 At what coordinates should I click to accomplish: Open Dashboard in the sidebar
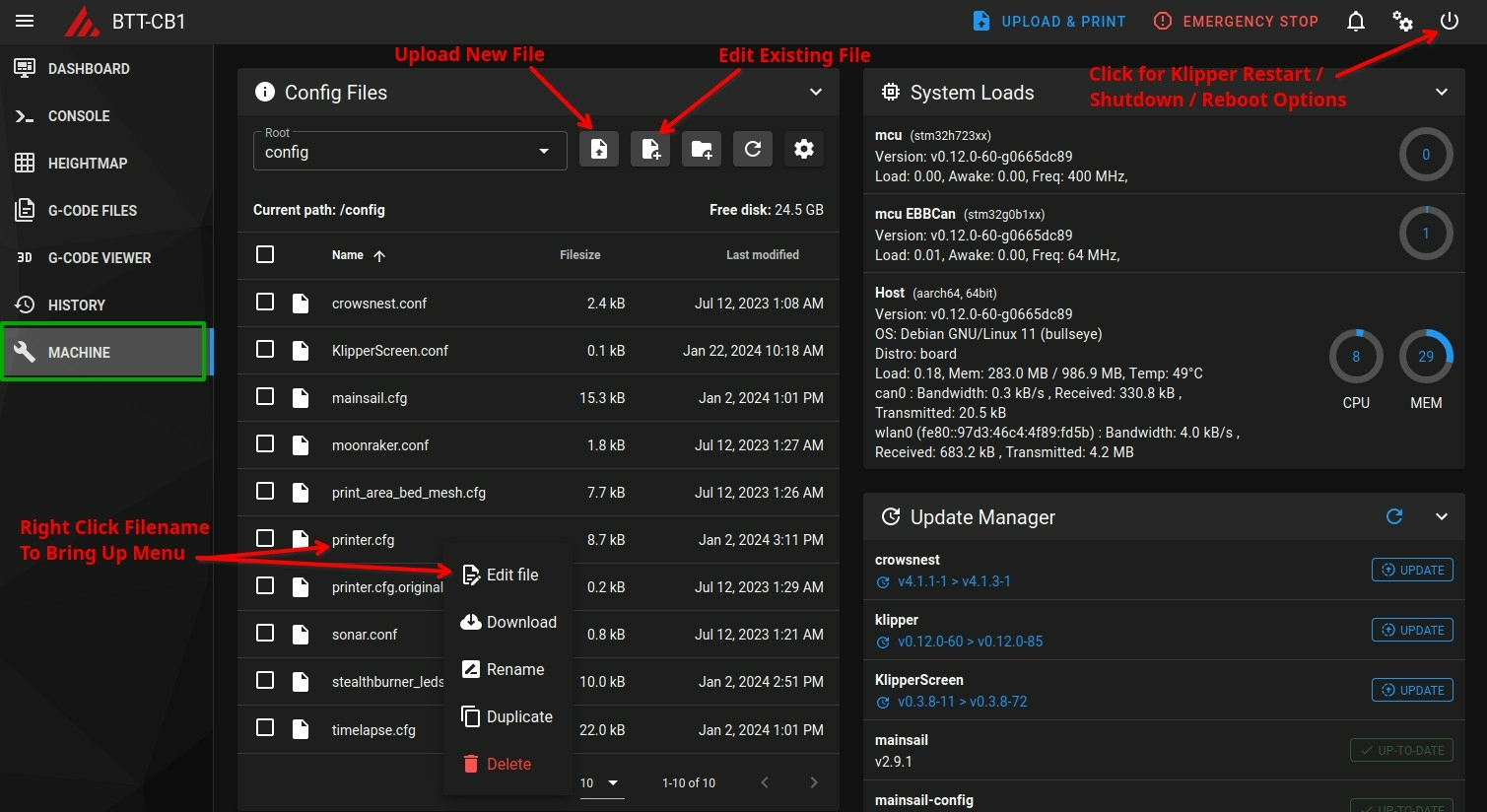tap(106, 68)
